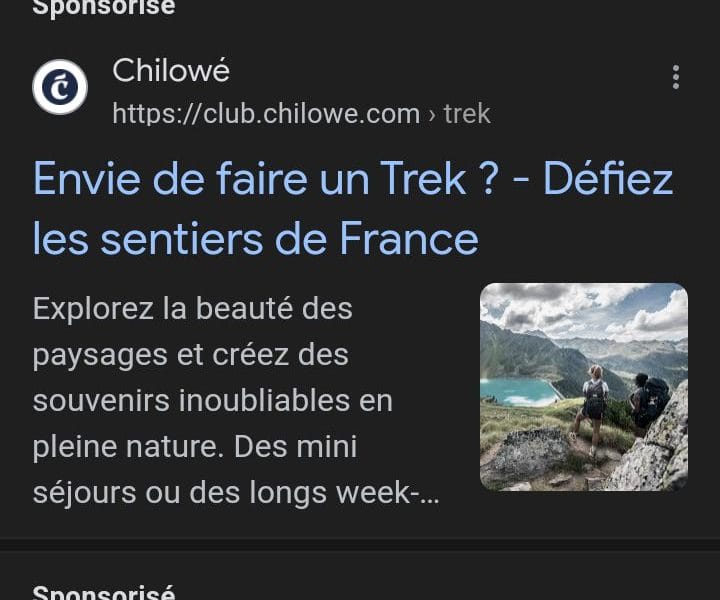Tap the dark divider between sponsored results

360,545
